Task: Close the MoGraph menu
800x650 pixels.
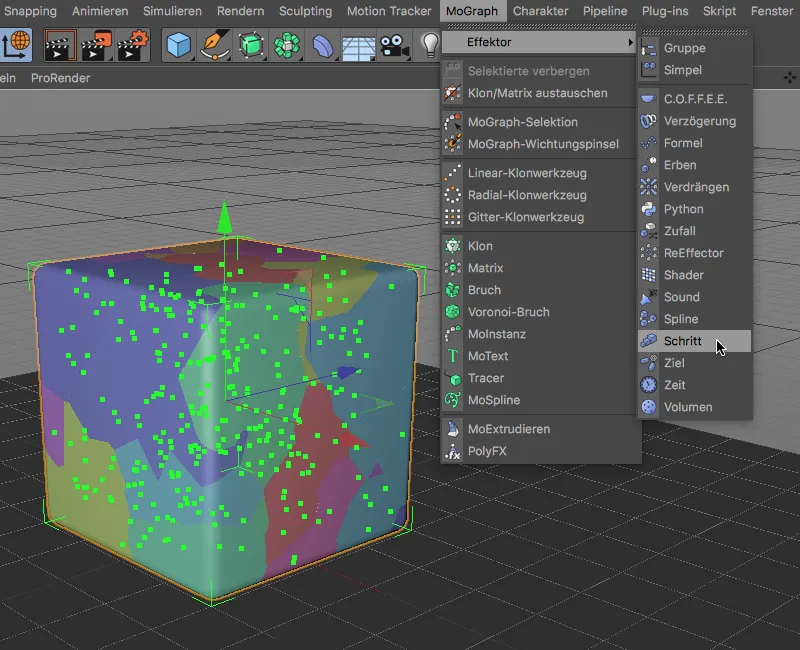Action: (x=472, y=11)
